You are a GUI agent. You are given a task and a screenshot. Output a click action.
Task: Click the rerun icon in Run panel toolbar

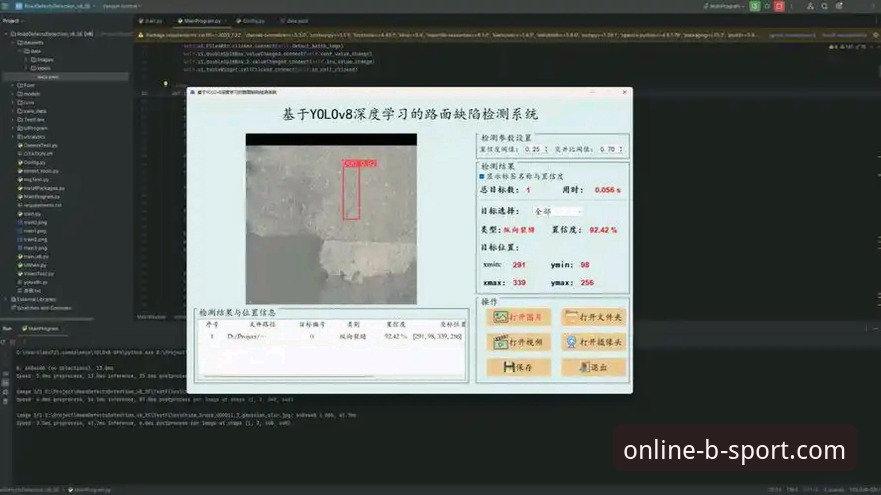coord(4,341)
